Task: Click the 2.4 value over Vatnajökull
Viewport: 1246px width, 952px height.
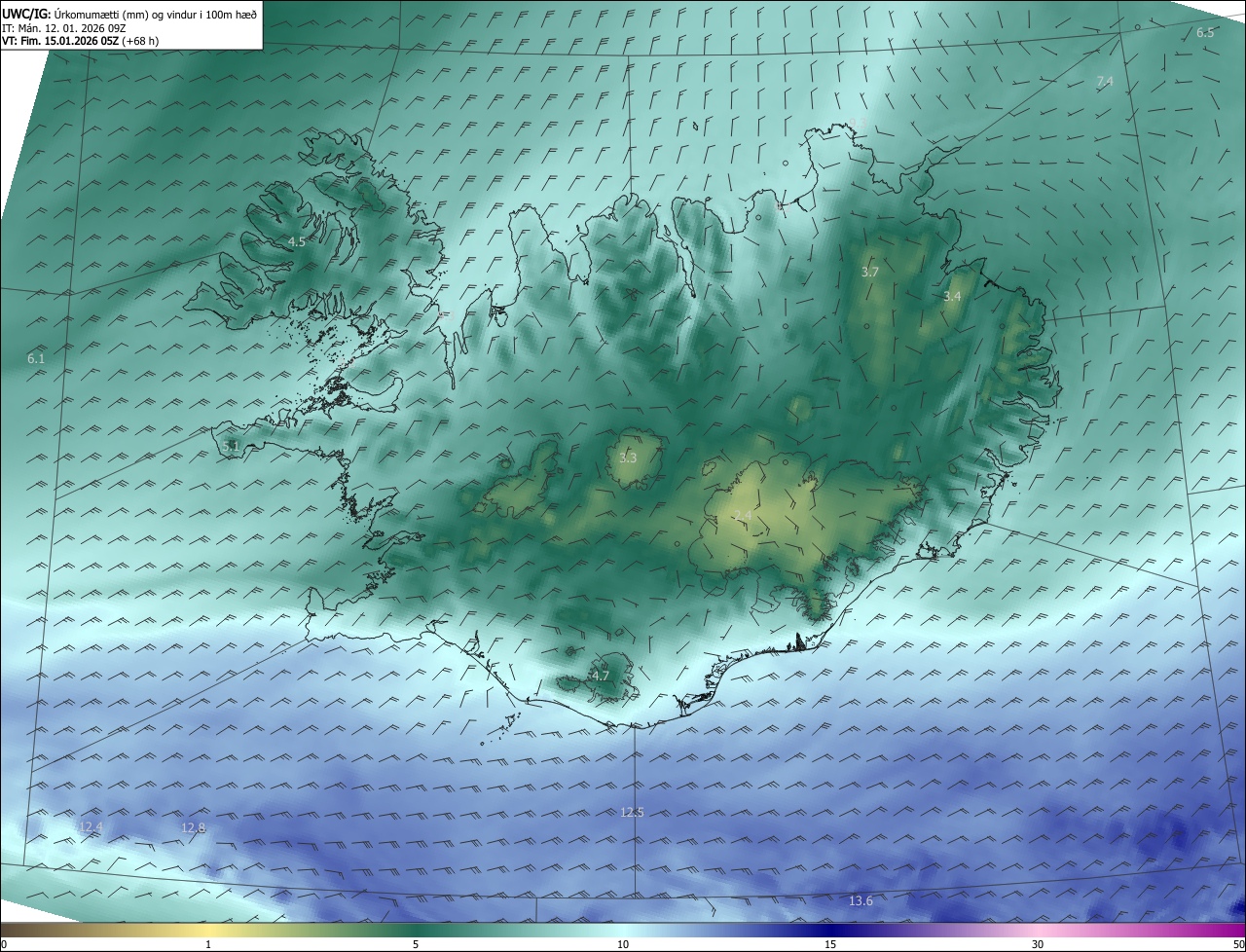Action: pyautogui.click(x=744, y=515)
